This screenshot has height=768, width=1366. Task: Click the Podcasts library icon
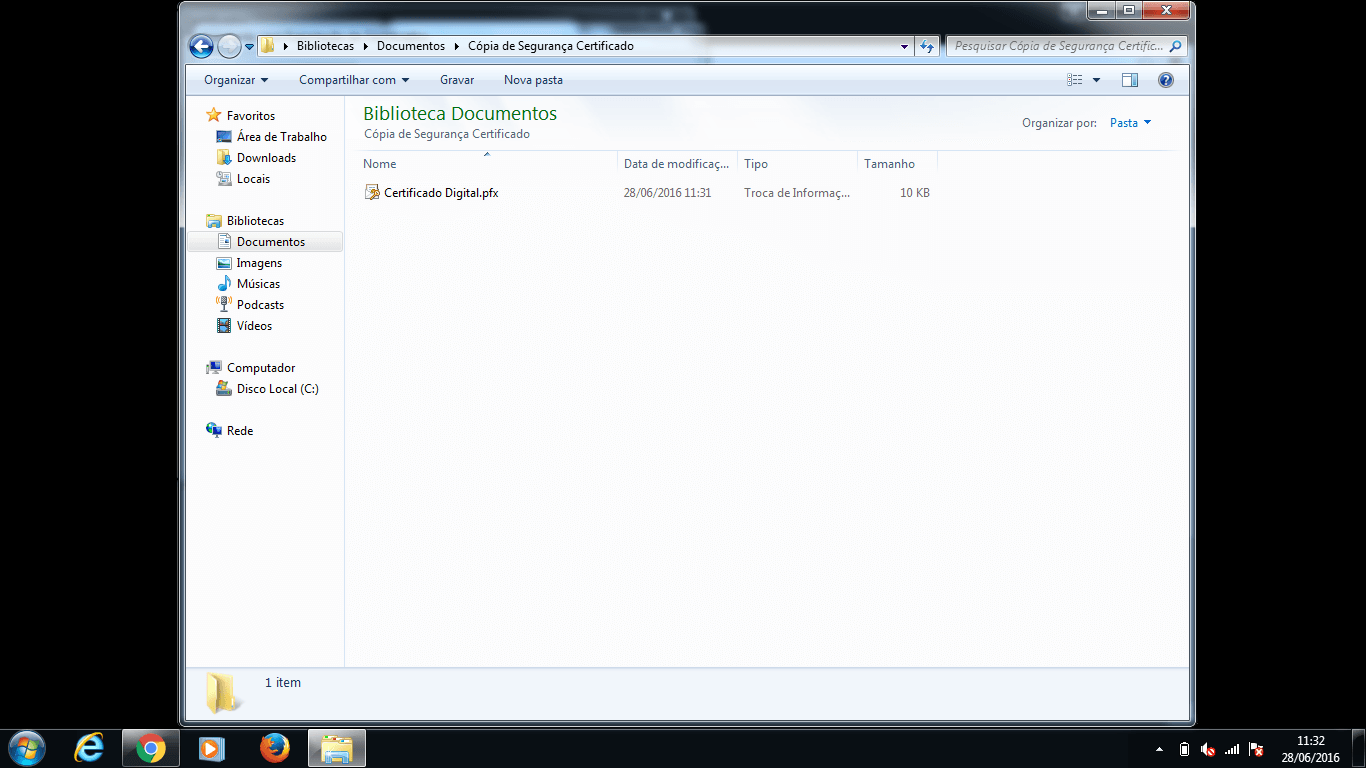[224, 305]
